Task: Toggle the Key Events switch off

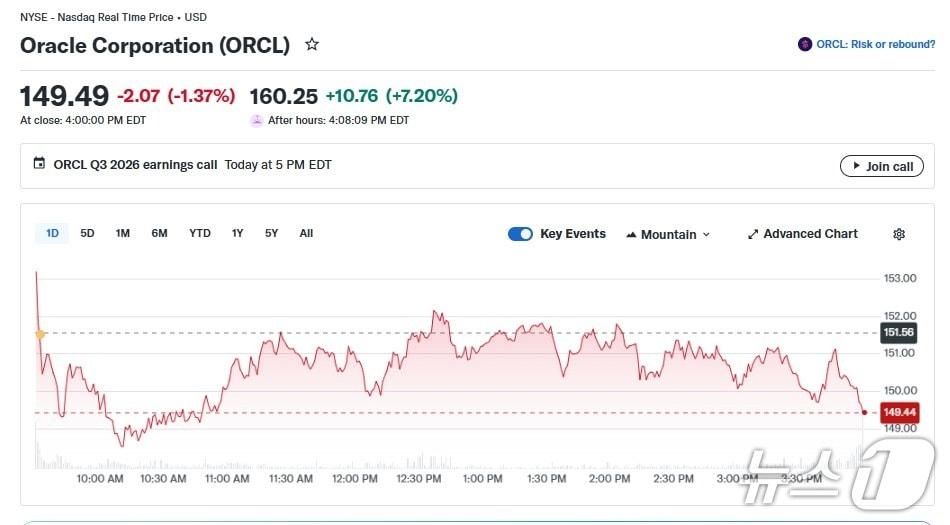Action: (x=520, y=234)
